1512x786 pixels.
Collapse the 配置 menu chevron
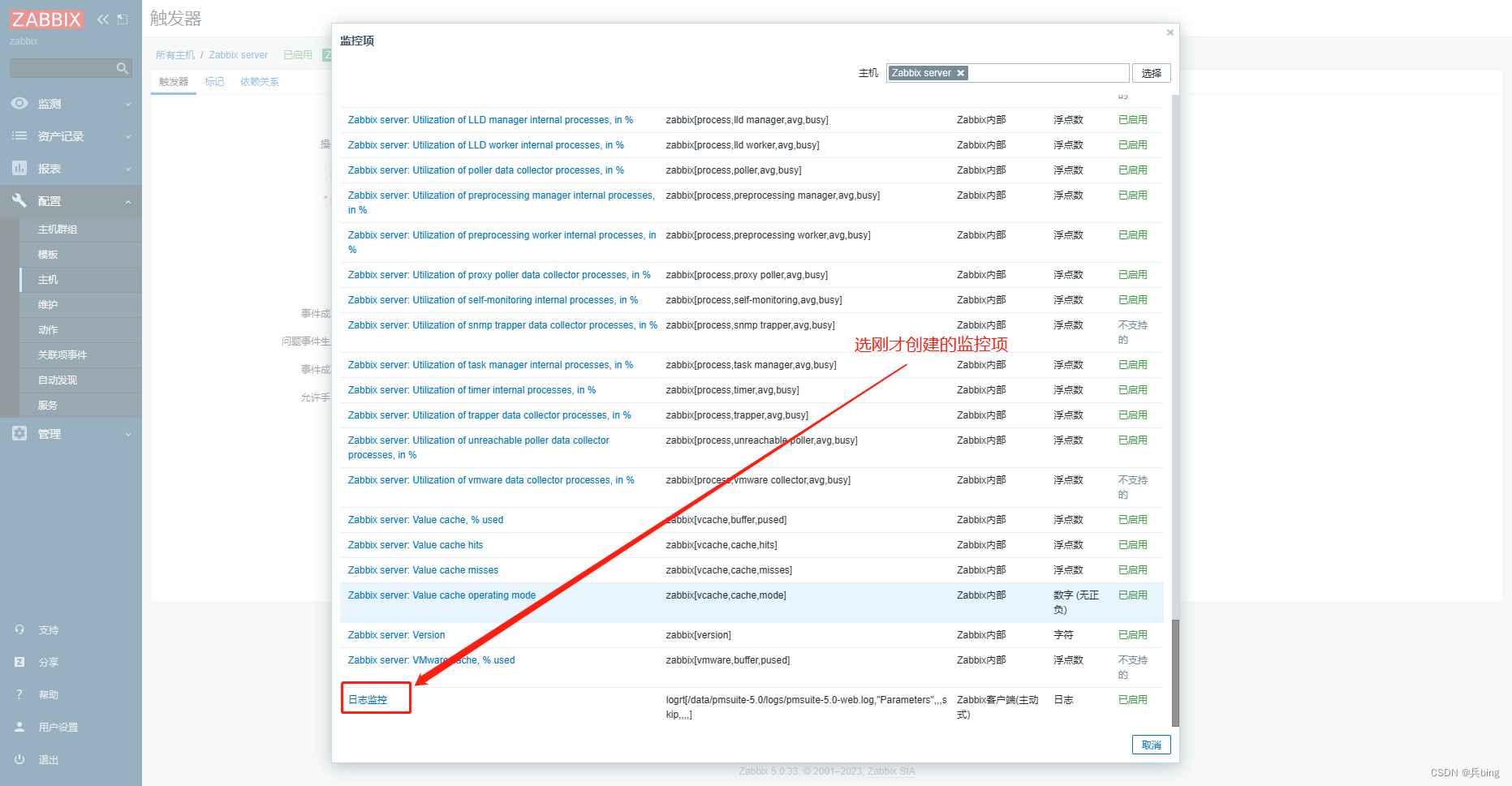tap(128, 202)
